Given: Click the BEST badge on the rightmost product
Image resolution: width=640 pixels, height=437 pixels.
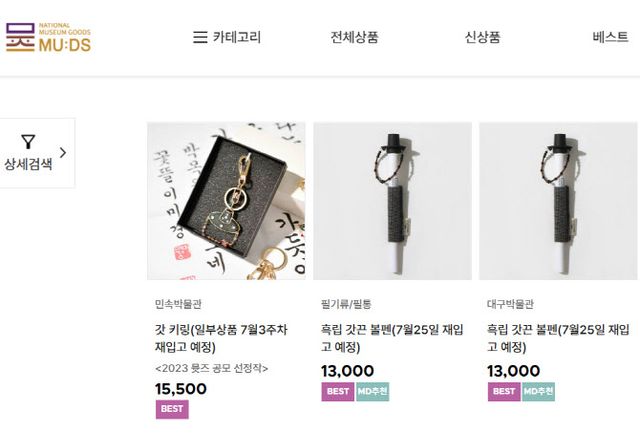Looking at the screenshot, I should point(504,392).
